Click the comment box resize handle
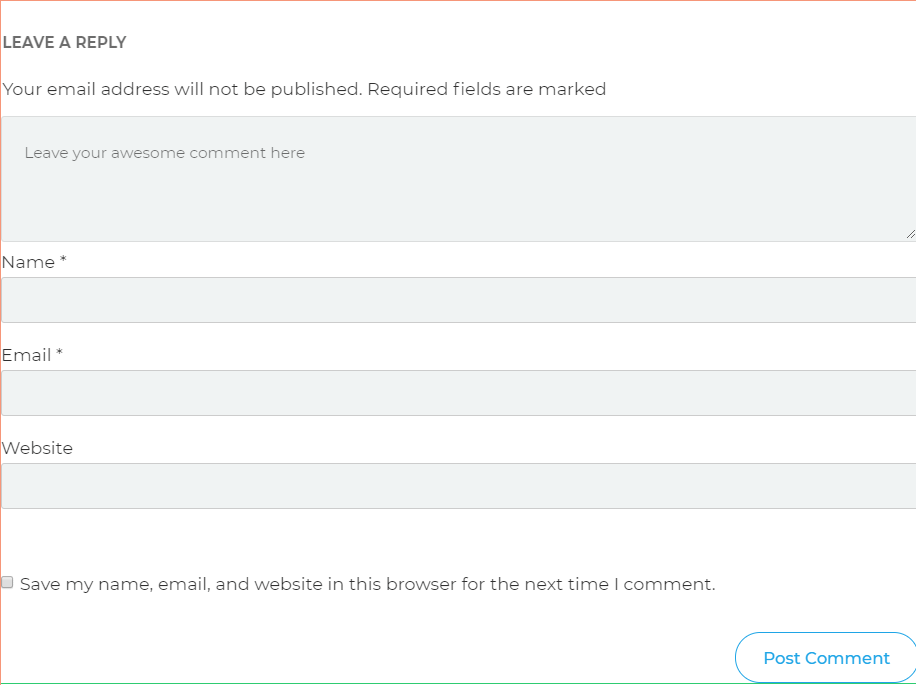 [909, 234]
